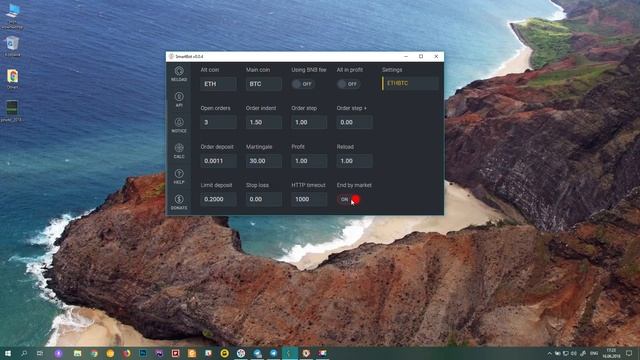Click the Open orders input field
The height and width of the screenshot is (360, 640).
[x=218, y=122]
